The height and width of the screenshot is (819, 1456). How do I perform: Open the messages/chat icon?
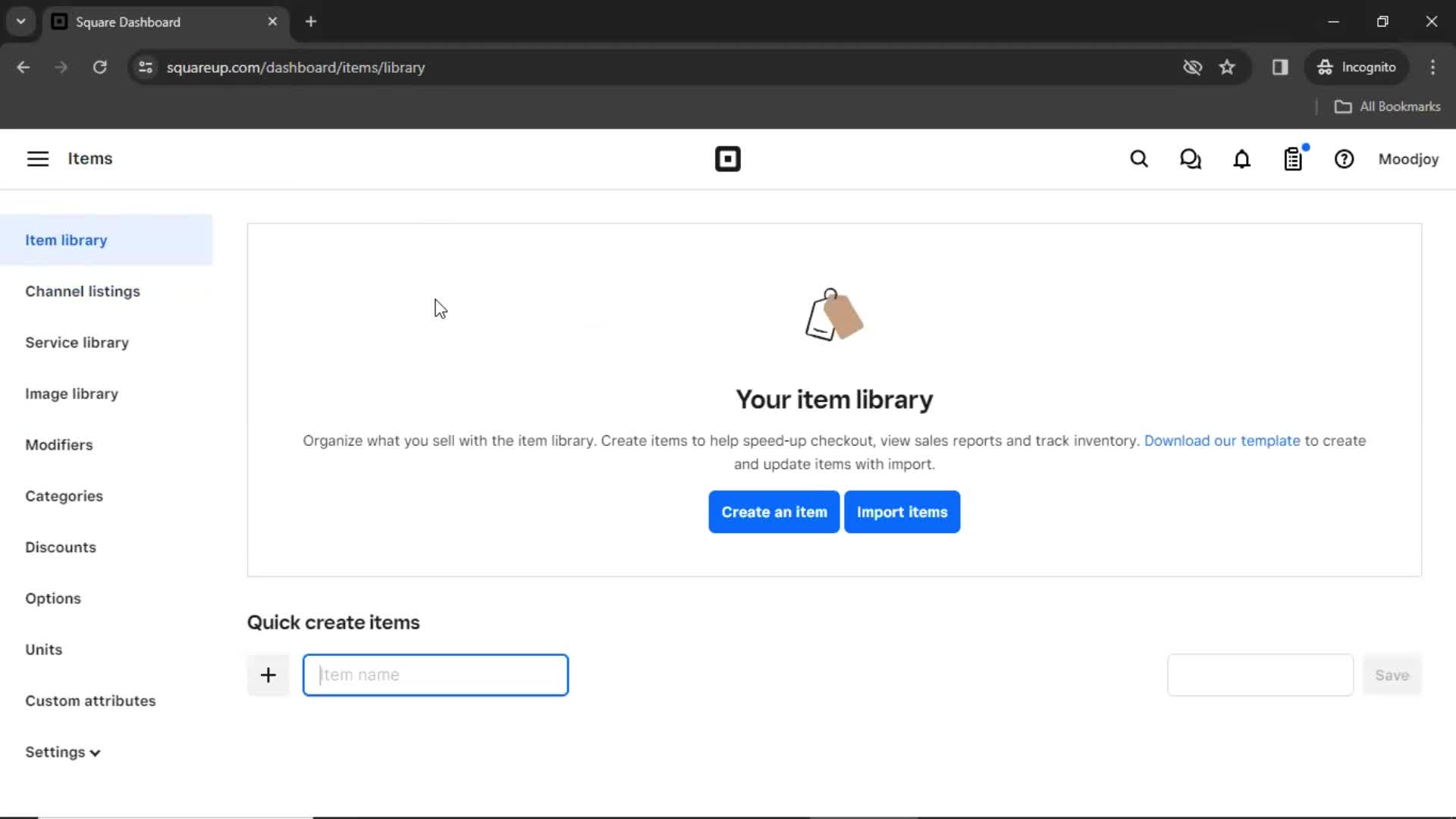click(1191, 159)
